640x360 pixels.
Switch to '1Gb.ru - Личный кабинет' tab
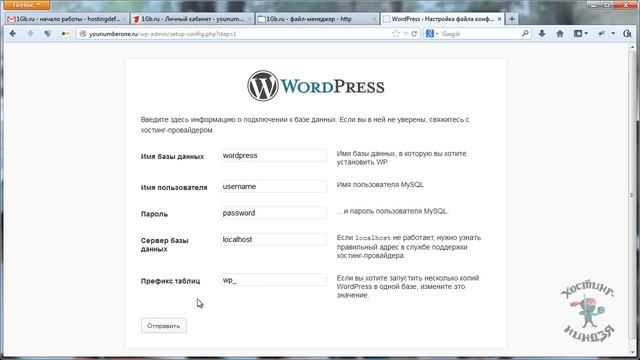click(191, 19)
